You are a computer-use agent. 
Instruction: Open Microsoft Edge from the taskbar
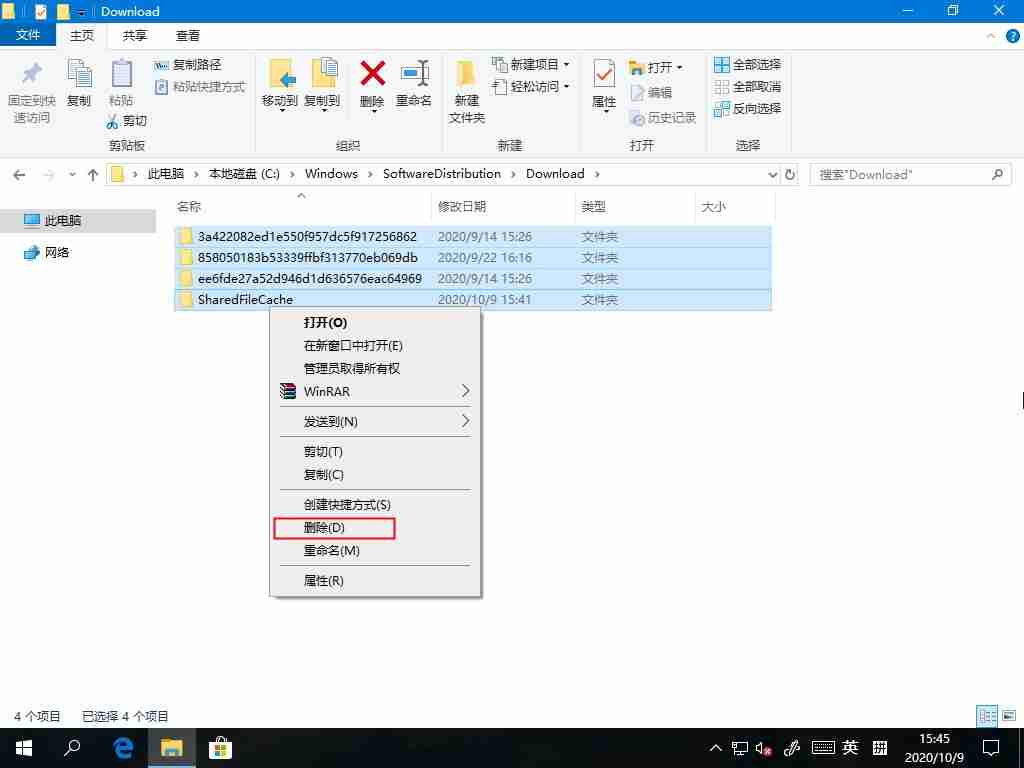tap(122, 747)
